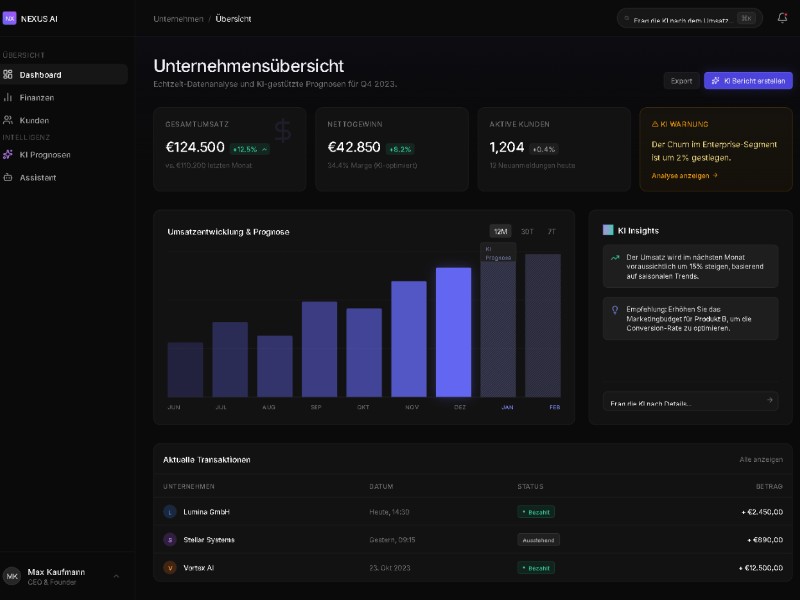Click the Lumina GmbH avatar icon
Image resolution: width=800 pixels, height=600 pixels.
170,512
